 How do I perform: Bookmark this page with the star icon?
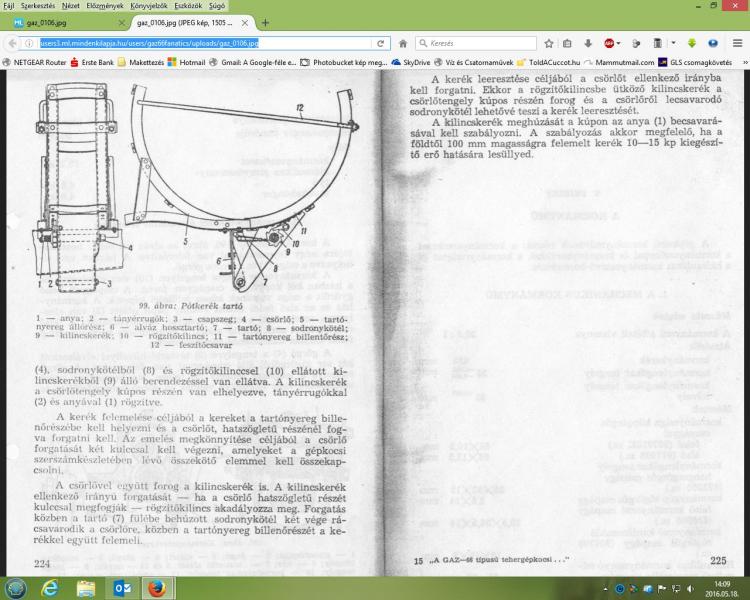[549, 44]
